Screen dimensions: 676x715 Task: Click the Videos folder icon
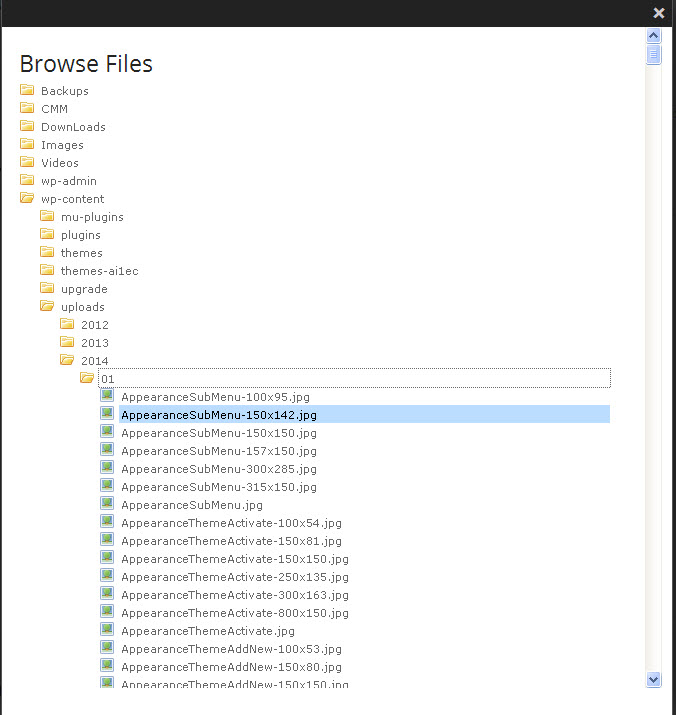[27, 162]
